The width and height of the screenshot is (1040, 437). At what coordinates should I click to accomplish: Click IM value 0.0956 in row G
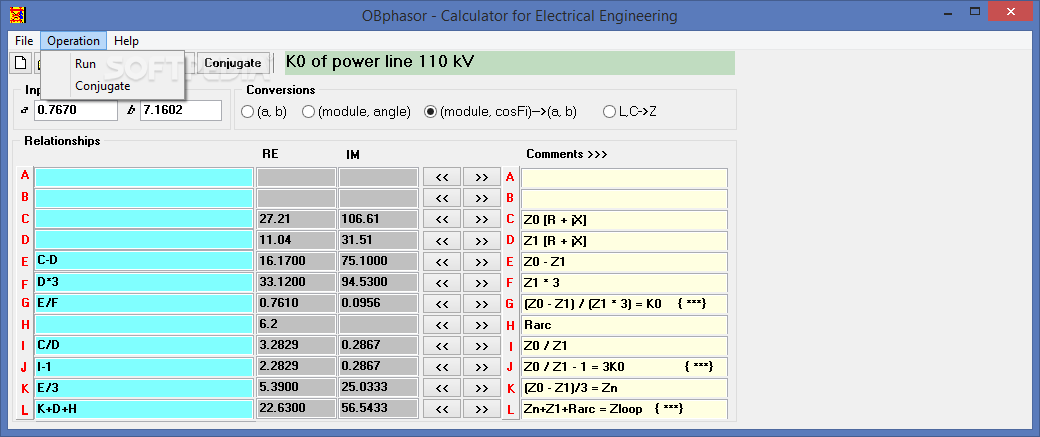[x=379, y=304]
